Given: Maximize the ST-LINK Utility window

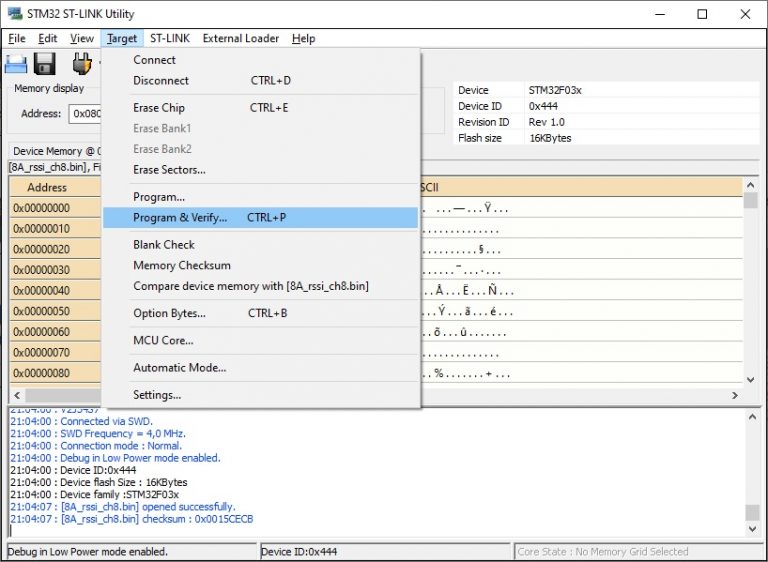Looking at the screenshot, I should 702,14.
